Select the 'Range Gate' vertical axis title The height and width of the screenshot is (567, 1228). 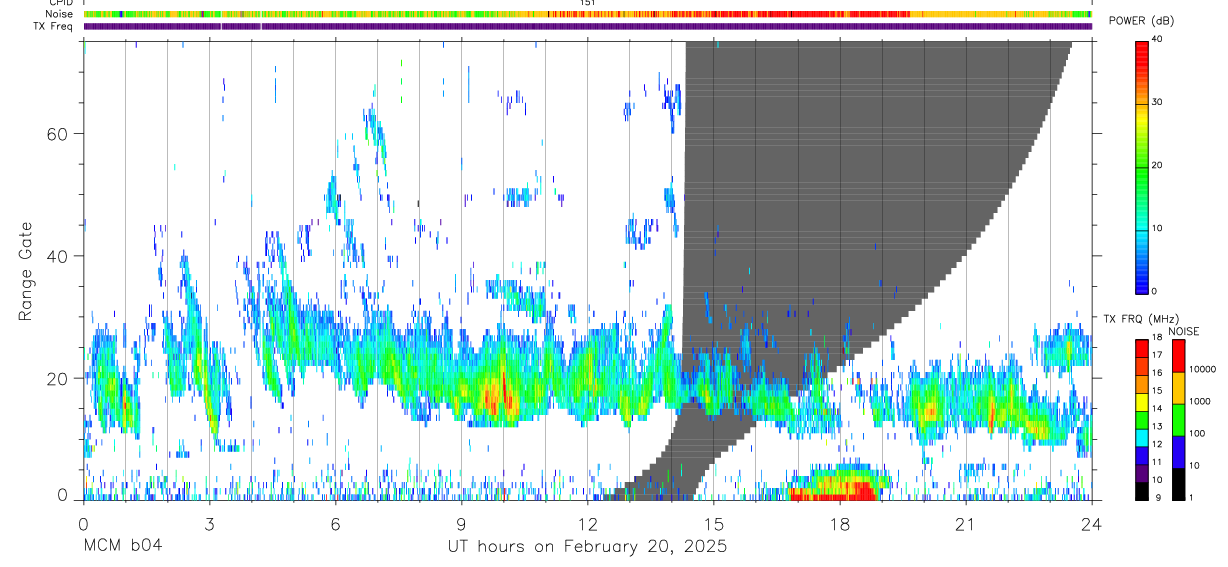coord(25,271)
